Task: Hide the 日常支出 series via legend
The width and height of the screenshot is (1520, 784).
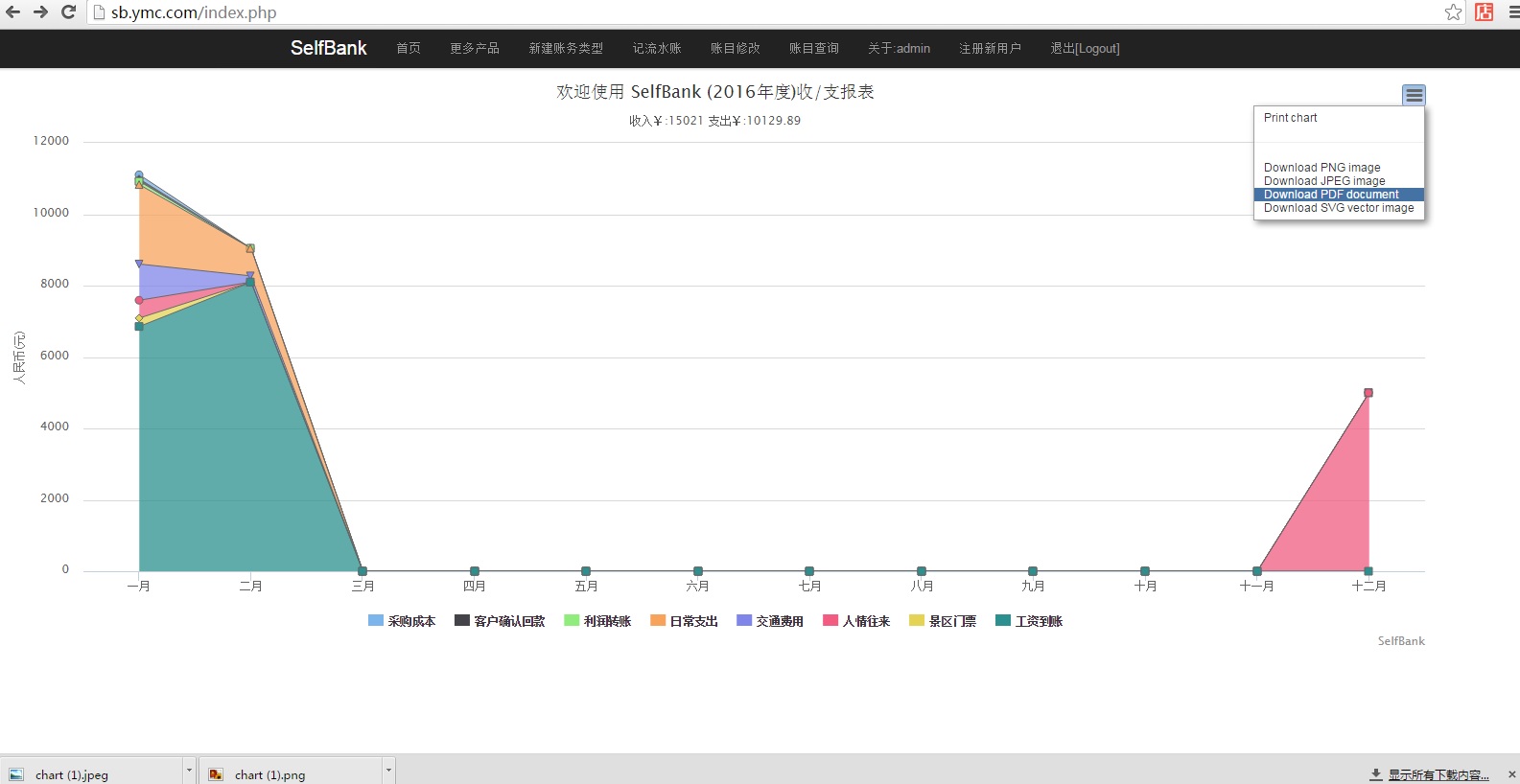Action: 684,621
